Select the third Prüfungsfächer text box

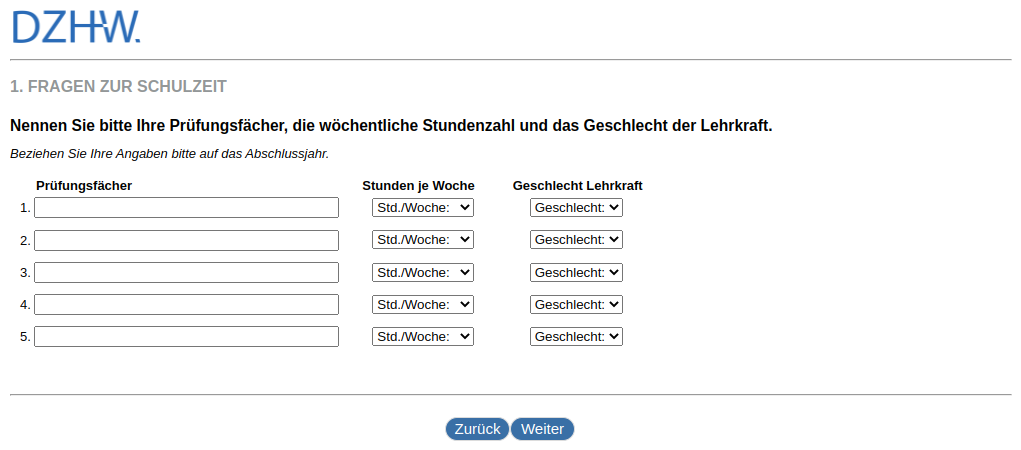pyautogui.click(x=186, y=272)
